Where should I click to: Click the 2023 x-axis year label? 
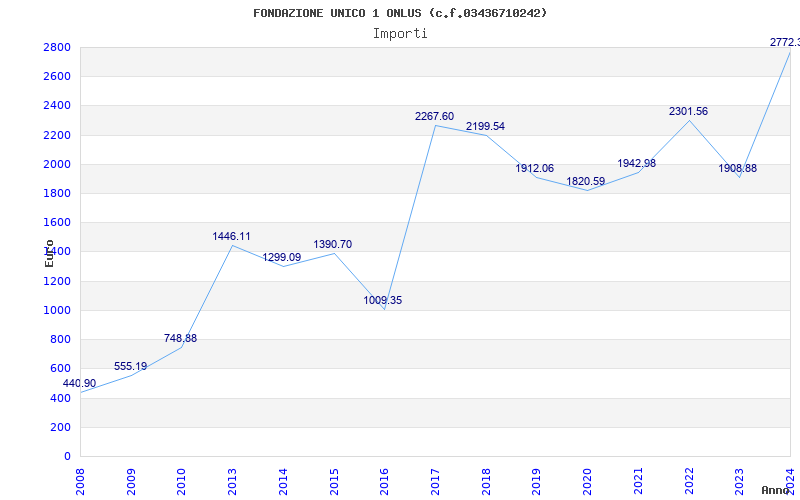click(x=740, y=482)
